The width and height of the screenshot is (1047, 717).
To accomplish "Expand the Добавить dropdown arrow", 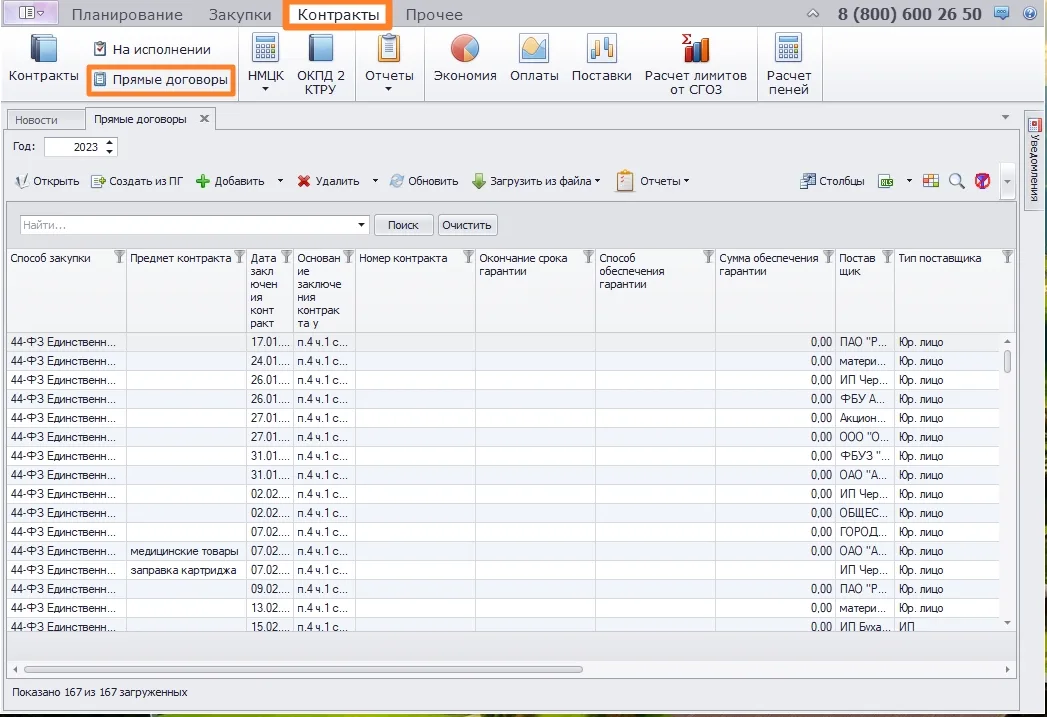I will coord(280,181).
